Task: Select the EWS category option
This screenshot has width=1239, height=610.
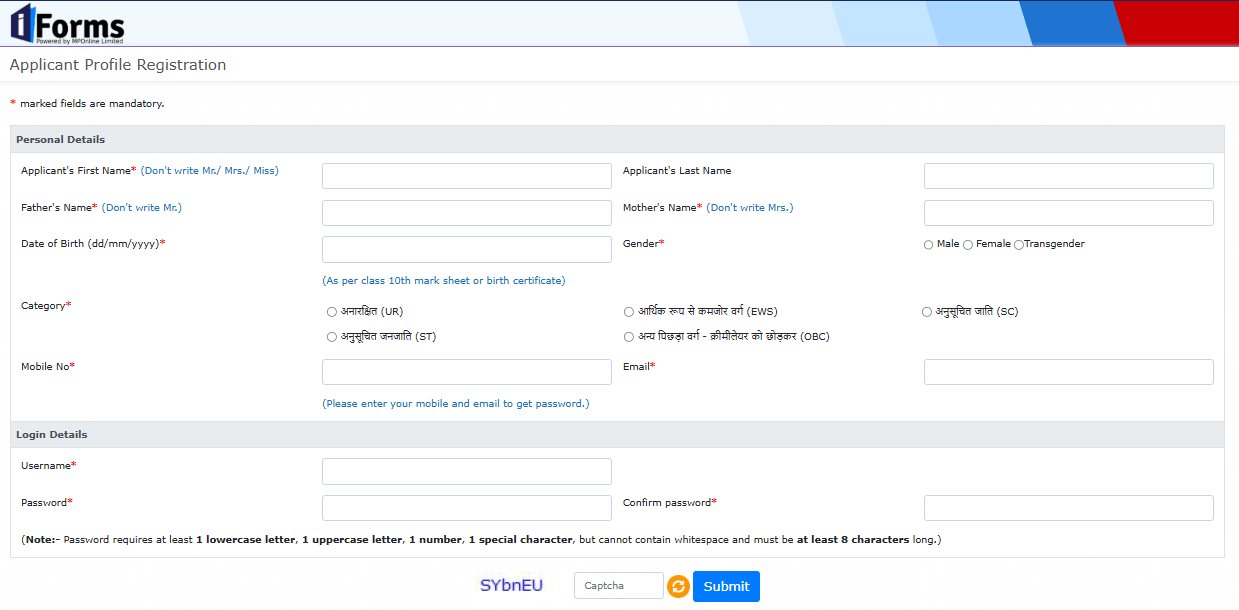Action: pyautogui.click(x=629, y=312)
